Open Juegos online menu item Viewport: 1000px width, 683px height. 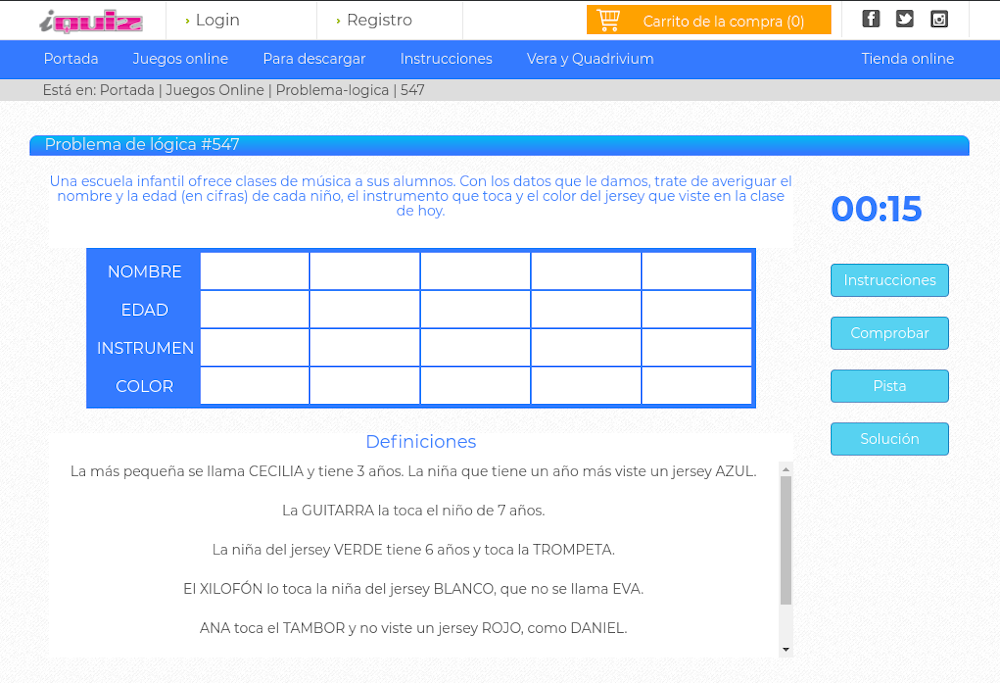tap(180, 59)
